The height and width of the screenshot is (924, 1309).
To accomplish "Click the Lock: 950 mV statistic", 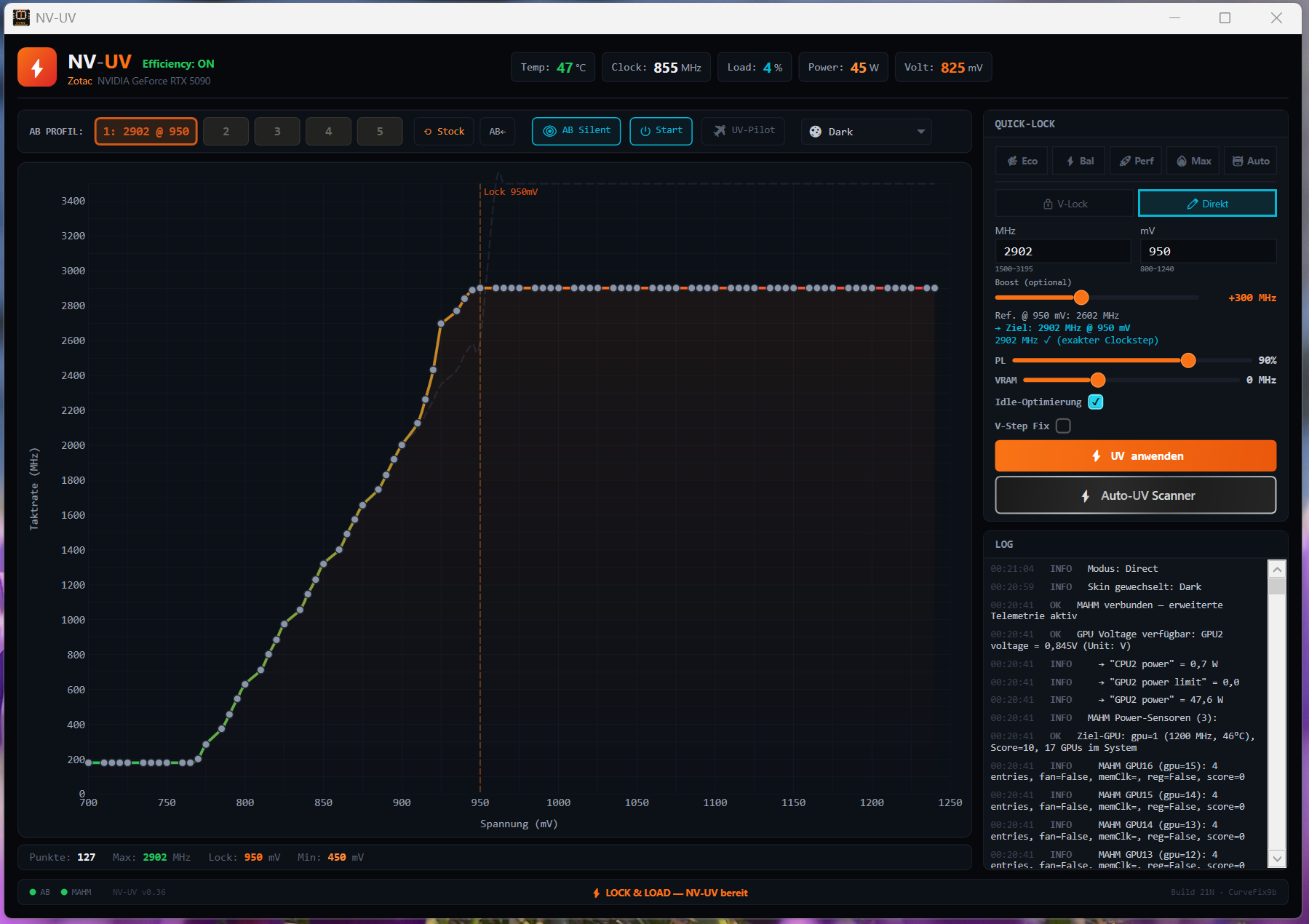I will [244, 857].
